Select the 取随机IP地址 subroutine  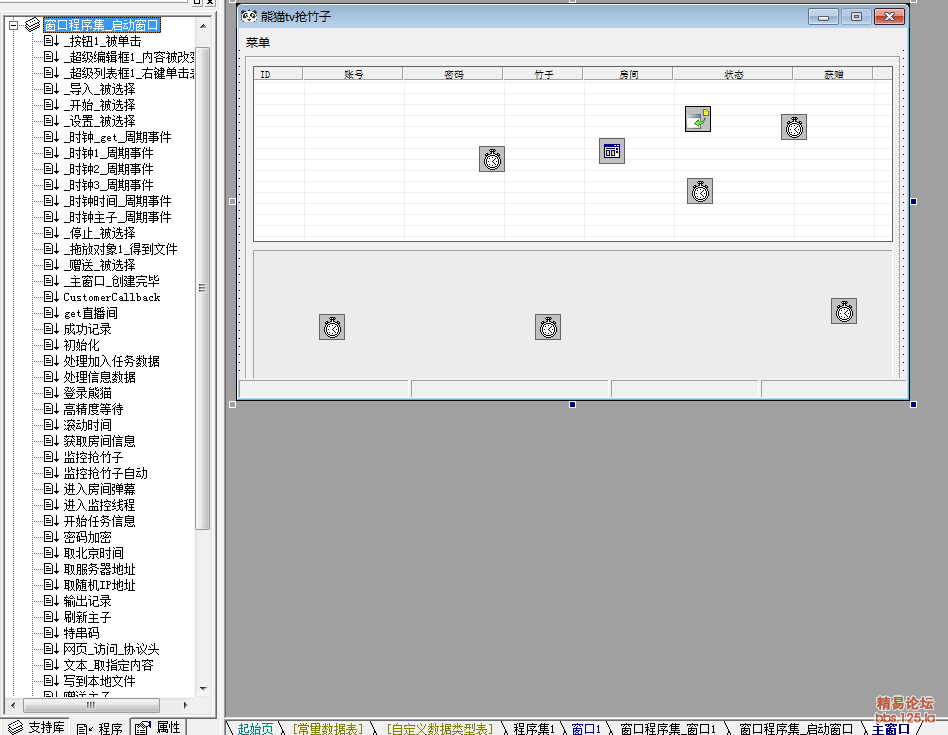pos(99,585)
